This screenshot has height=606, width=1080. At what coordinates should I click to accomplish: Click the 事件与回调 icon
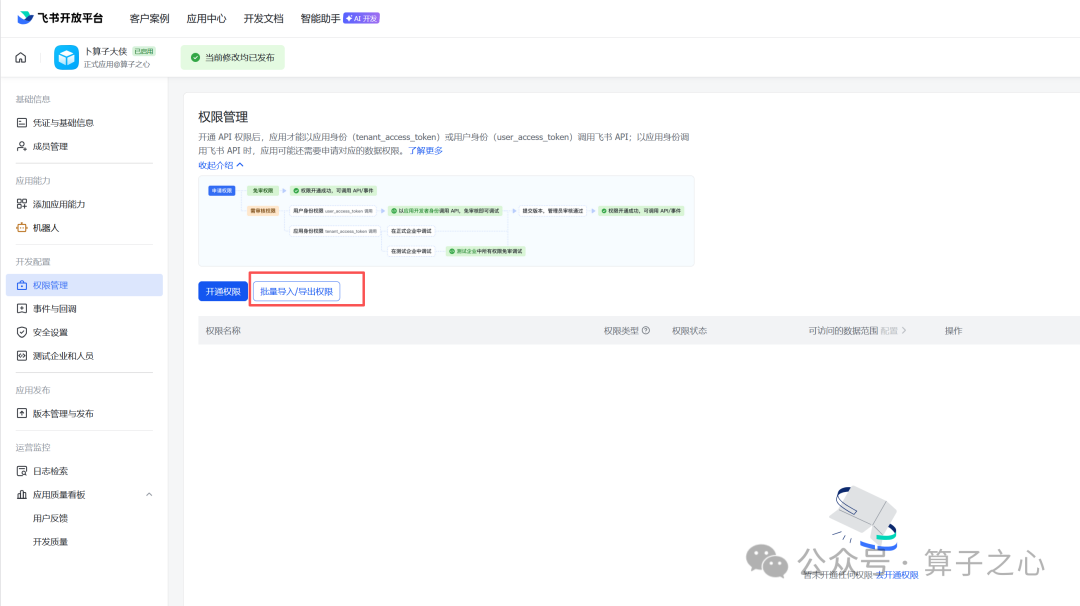coord(22,309)
